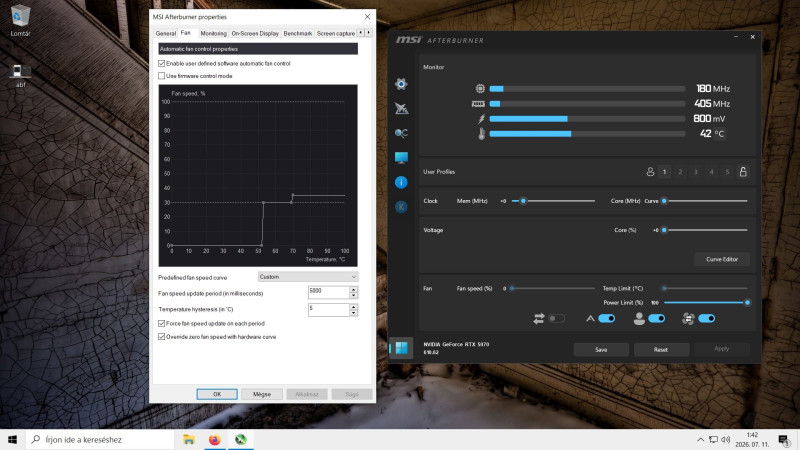Screen dimensions: 800x450
Task: Toggle 'Override zero fan speed with hardware curve'
Action: (x=162, y=337)
